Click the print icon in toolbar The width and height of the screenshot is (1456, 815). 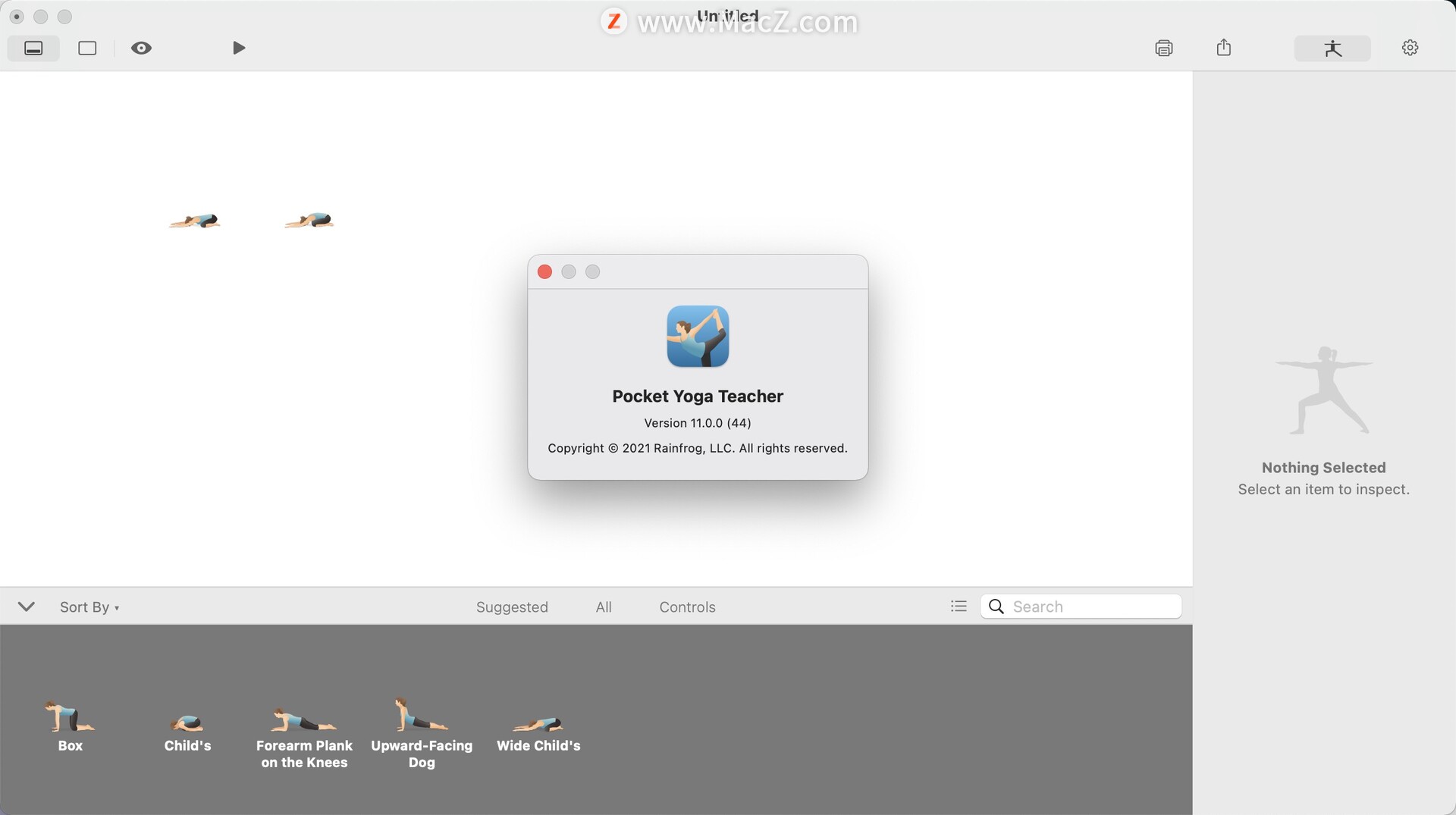[x=1164, y=48]
